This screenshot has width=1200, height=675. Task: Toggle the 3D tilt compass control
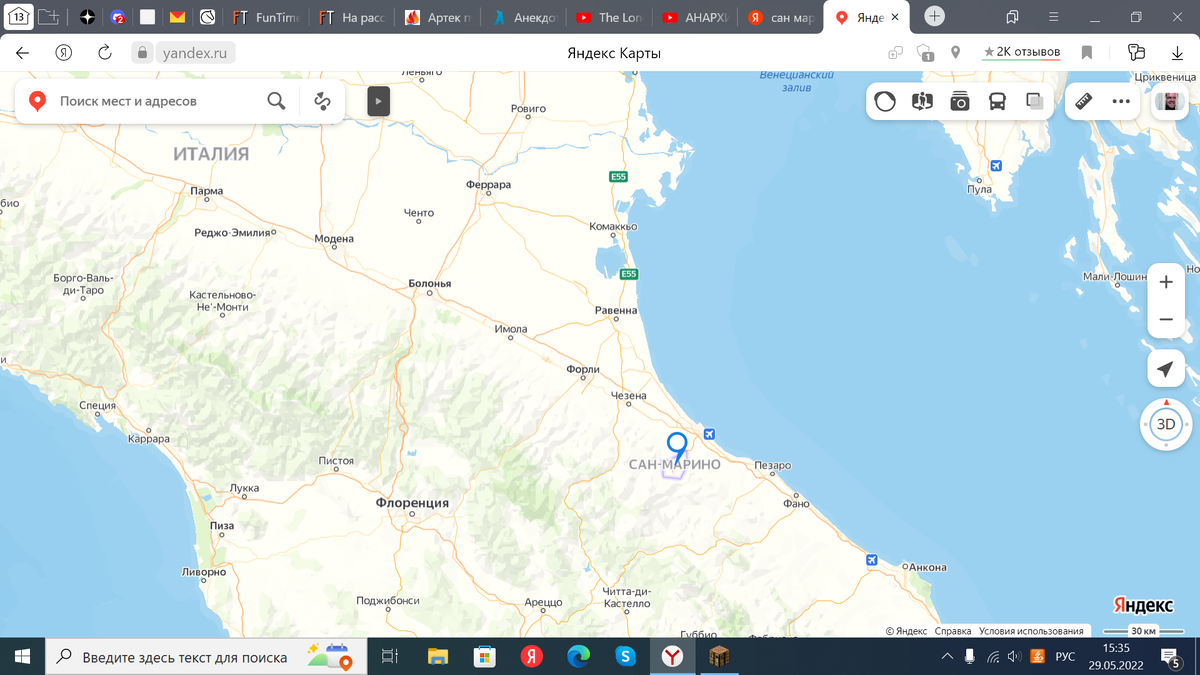pyautogui.click(x=1166, y=424)
